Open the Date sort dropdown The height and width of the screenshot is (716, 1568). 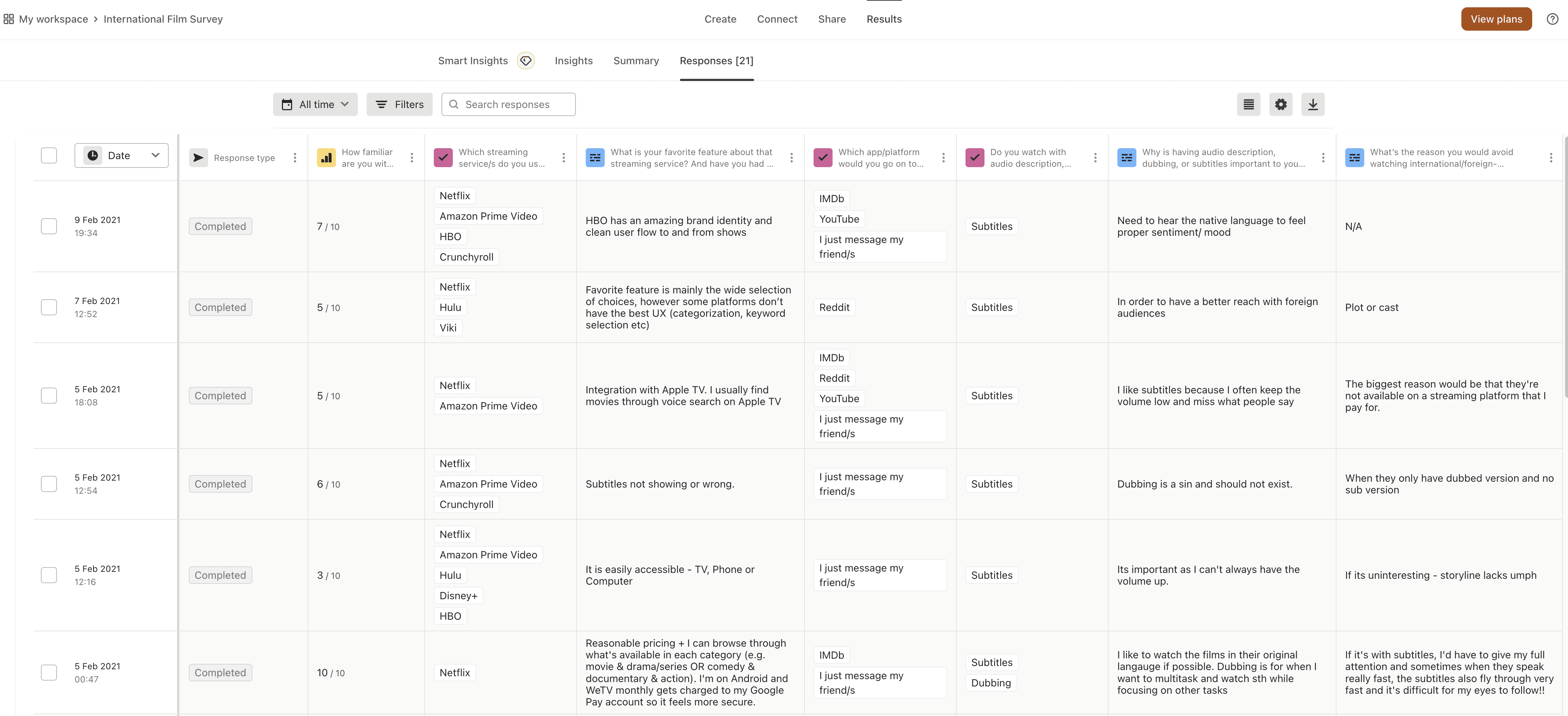[x=121, y=156]
